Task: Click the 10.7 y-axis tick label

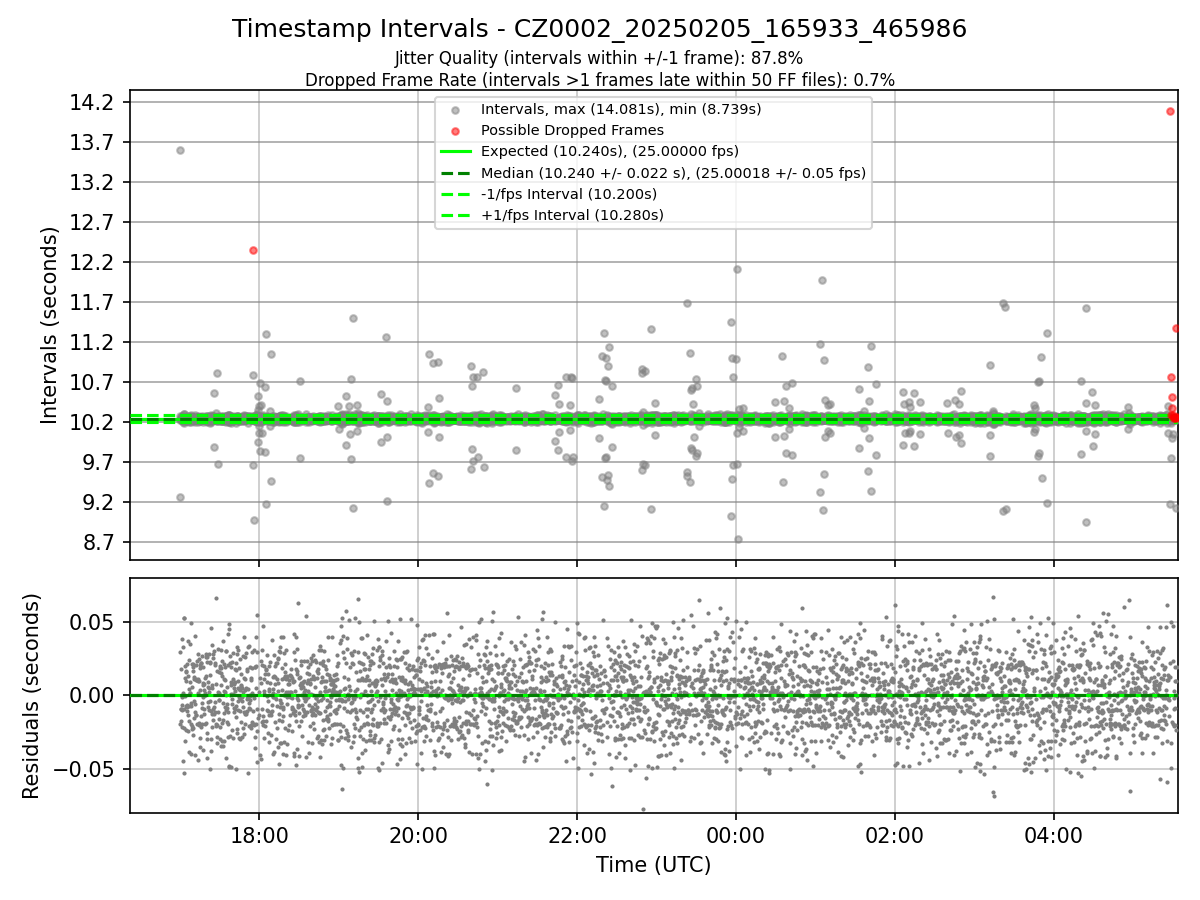Action: coord(93,382)
